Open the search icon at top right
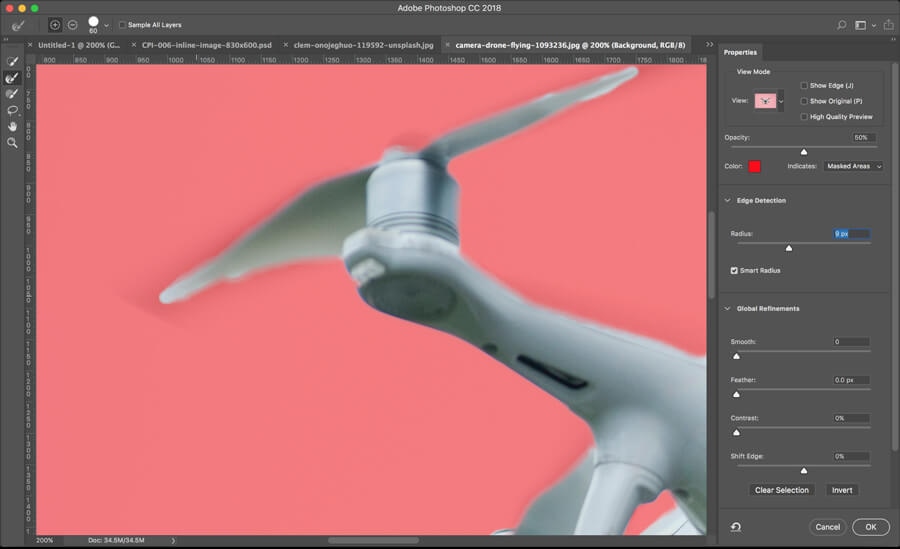Viewport: 900px width, 549px height. tap(841, 25)
